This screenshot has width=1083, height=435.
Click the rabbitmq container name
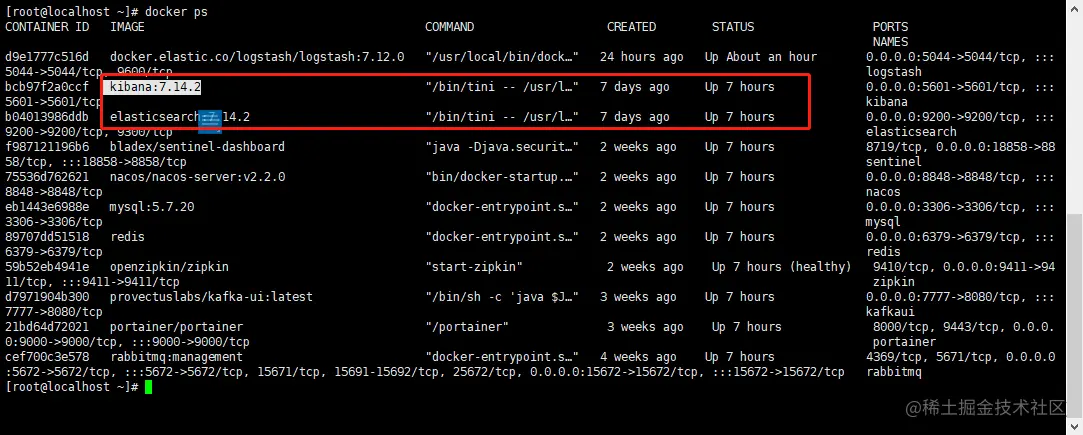[x=894, y=372]
